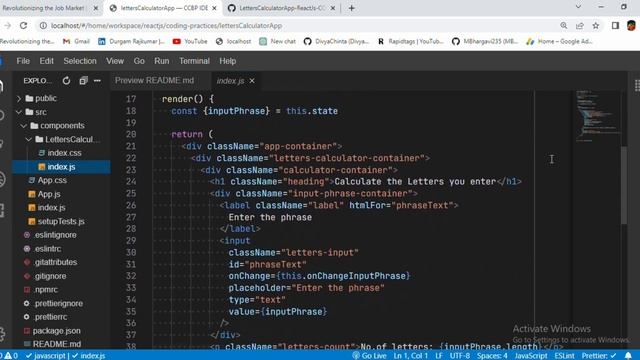This screenshot has width=640, height=360.
Task: Open App.js file
Action: tap(49, 194)
